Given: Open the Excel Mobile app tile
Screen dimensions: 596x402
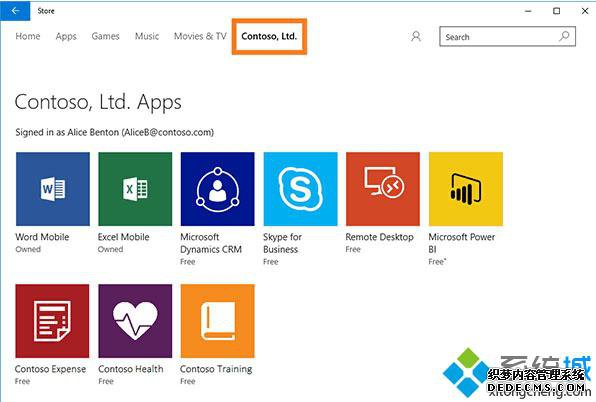Looking at the screenshot, I should tap(135, 189).
